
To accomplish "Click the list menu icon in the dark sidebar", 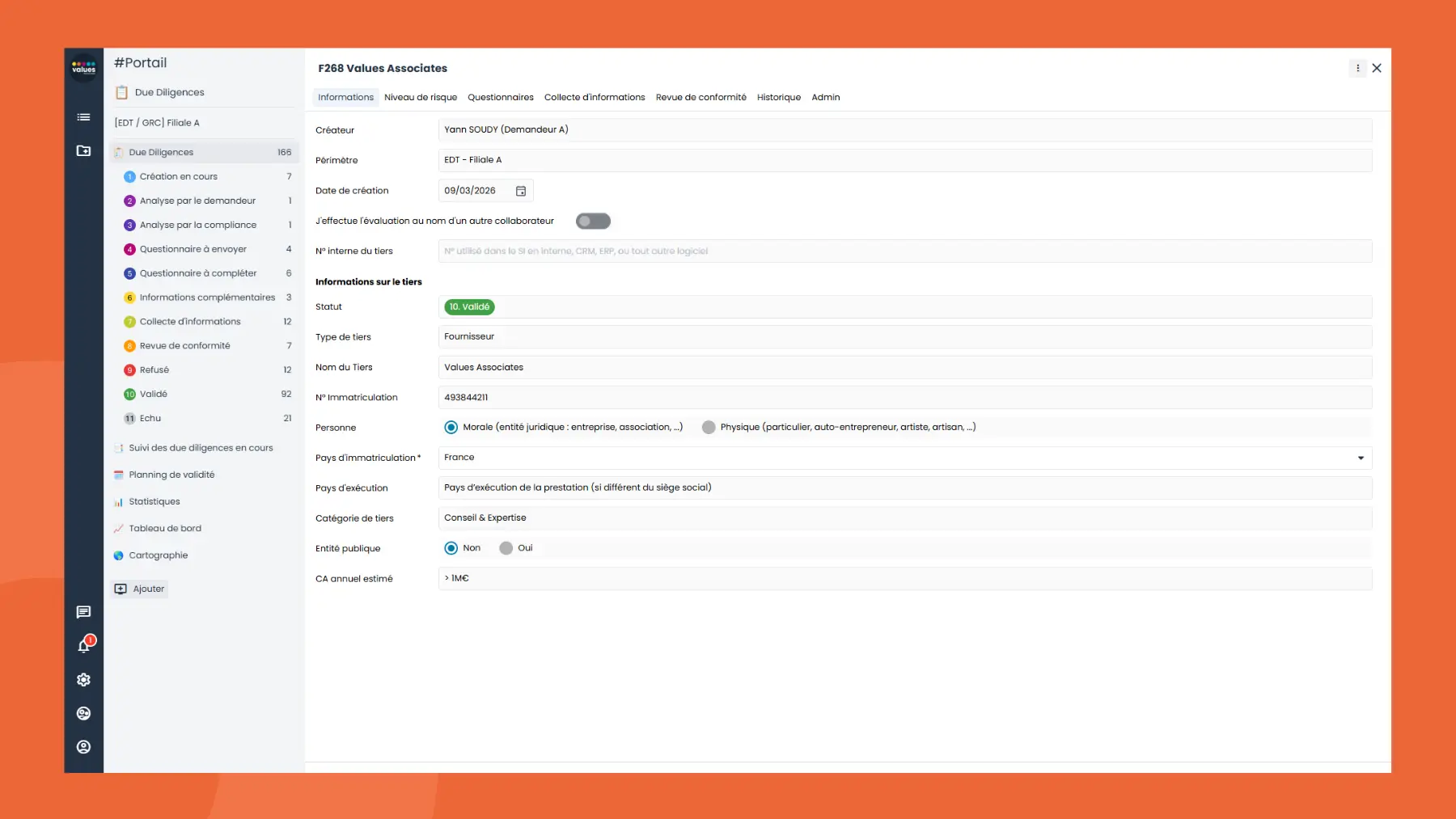I will [83, 117].
